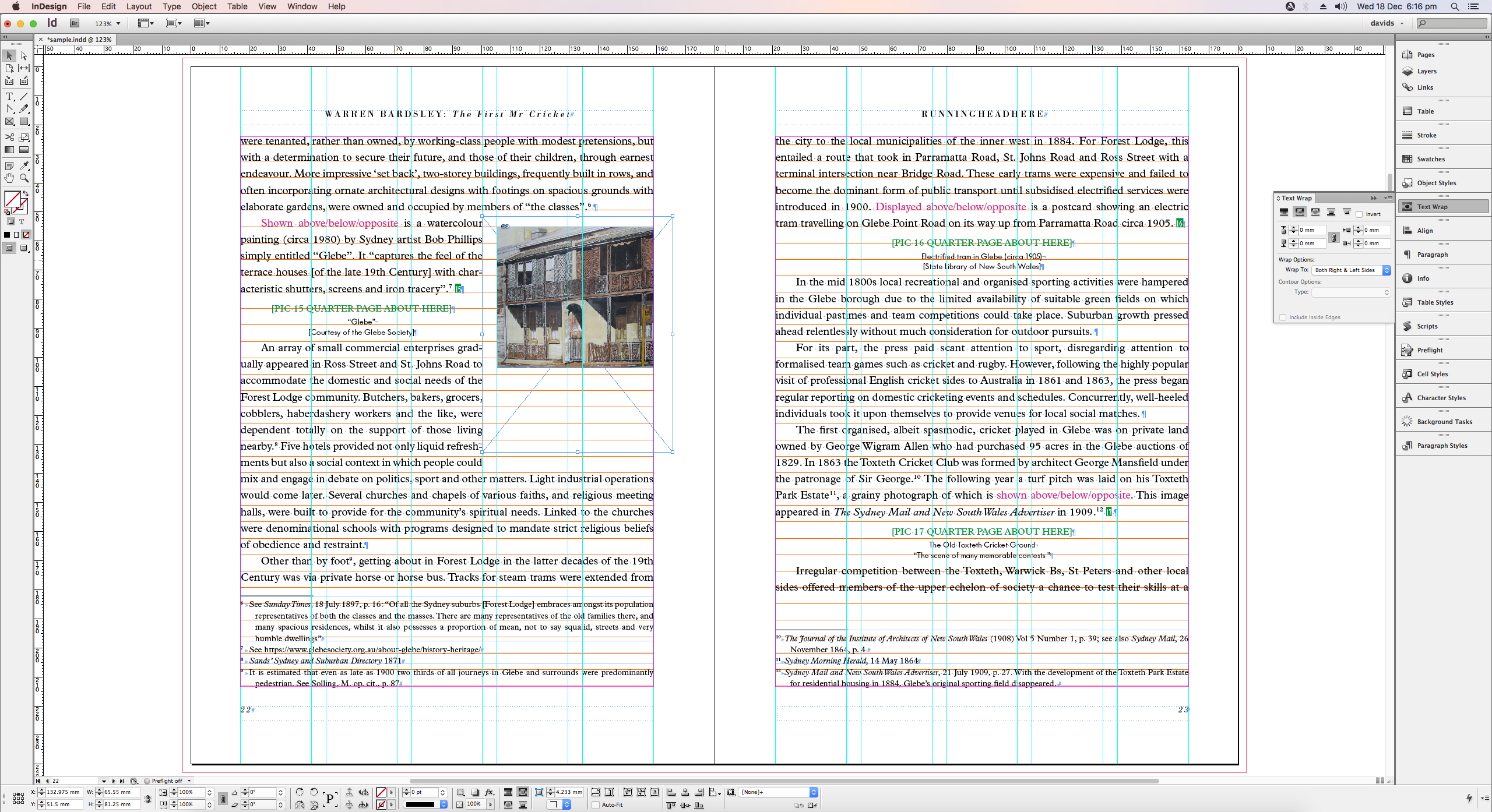Select the Hand tool
The width and height of the screenshot is (1492, 812).
pos(9,178)
